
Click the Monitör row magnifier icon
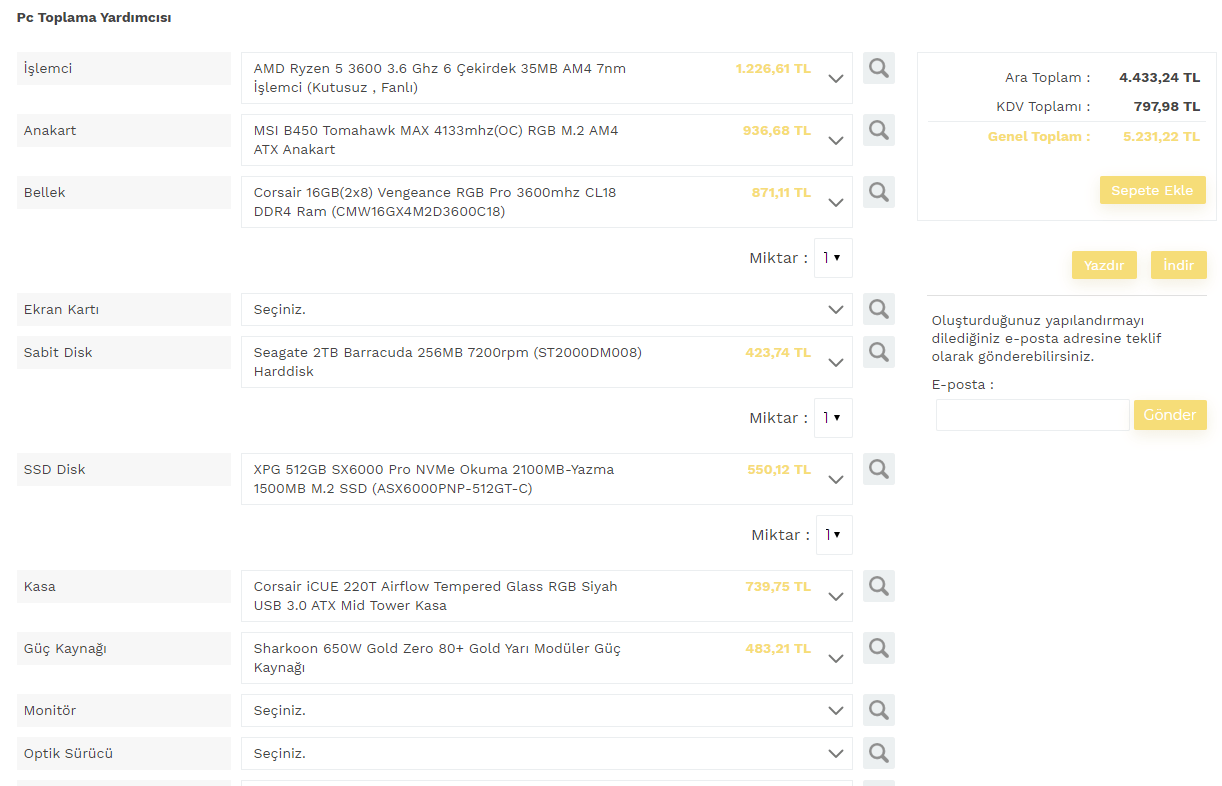(878, 710)
